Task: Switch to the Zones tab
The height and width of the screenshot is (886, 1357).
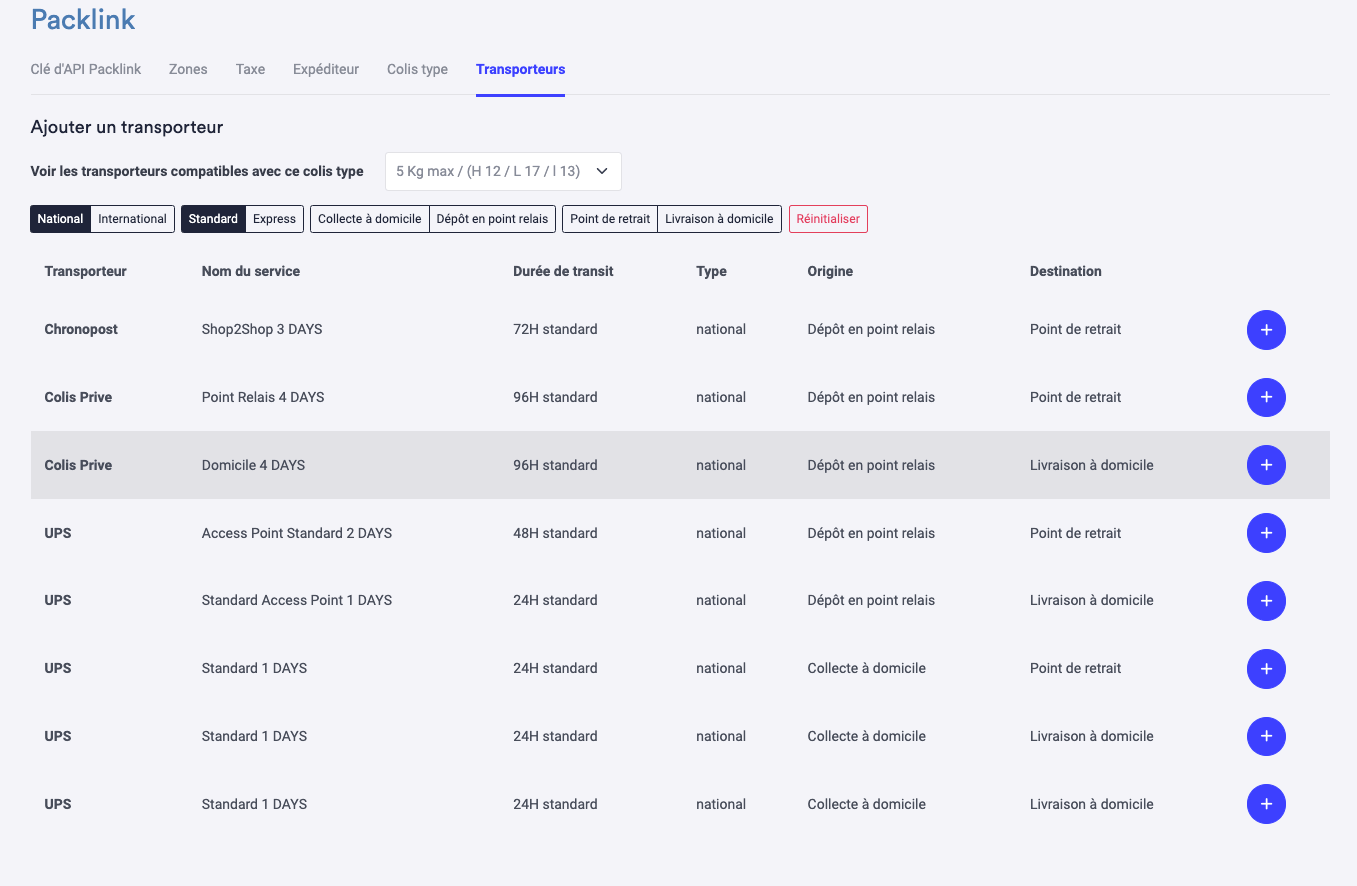Action: point(188,69)
